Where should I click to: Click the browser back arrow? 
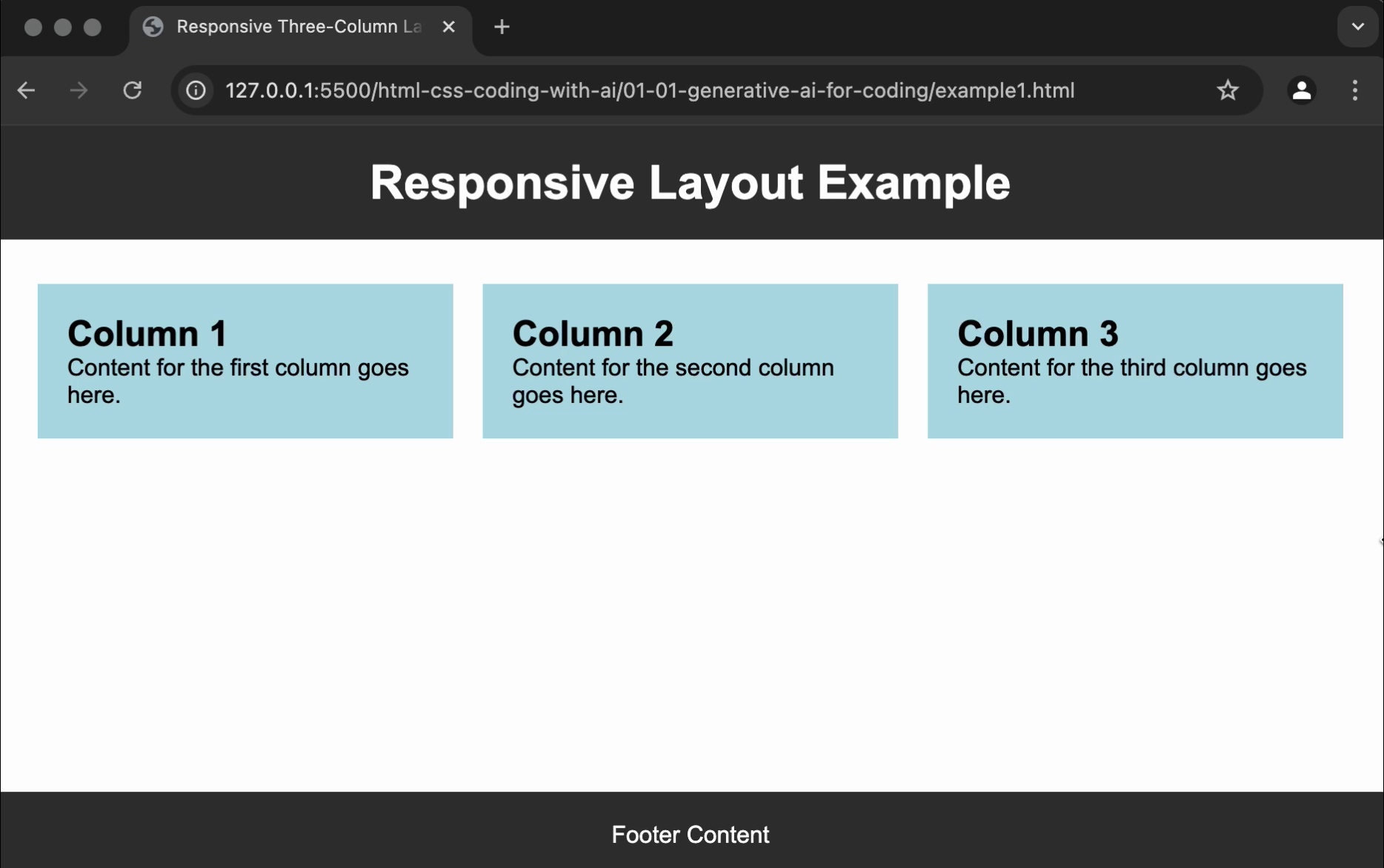[26, 90]
